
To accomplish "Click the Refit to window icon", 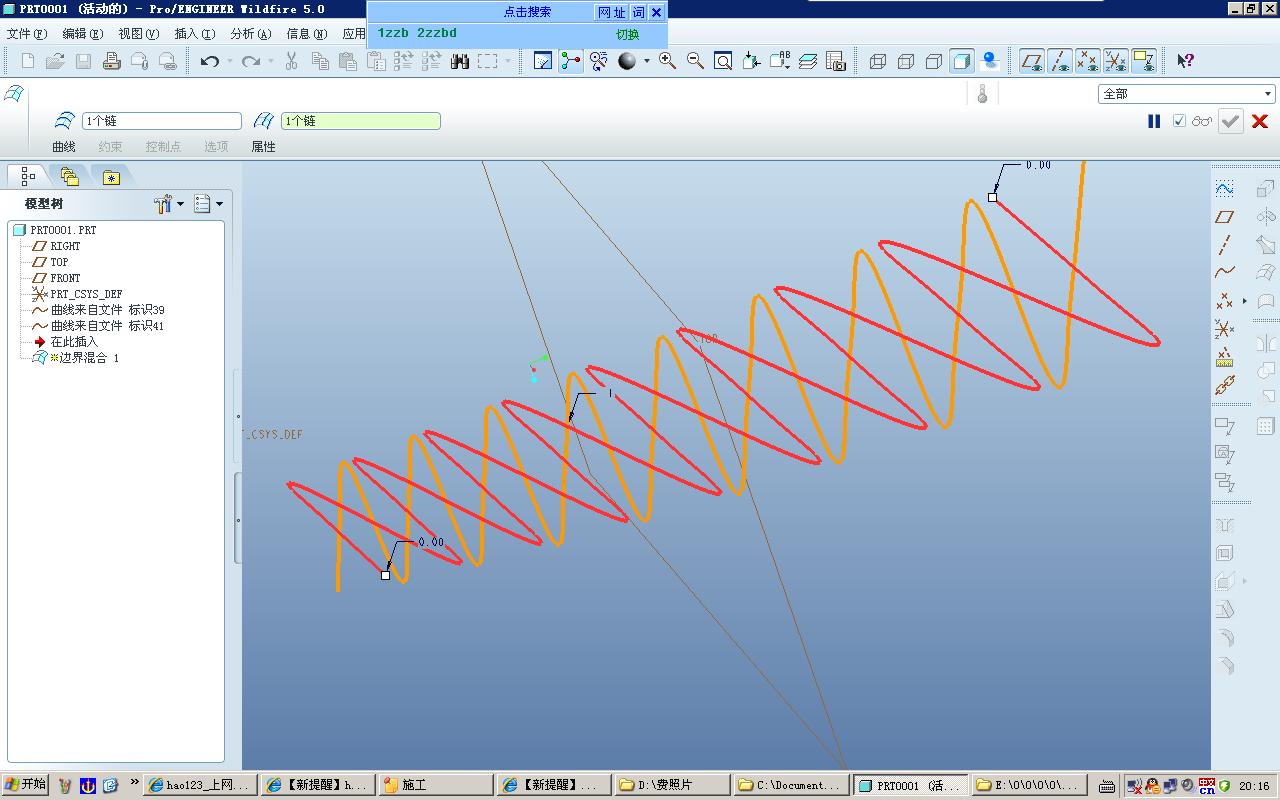I will [723, 61].
